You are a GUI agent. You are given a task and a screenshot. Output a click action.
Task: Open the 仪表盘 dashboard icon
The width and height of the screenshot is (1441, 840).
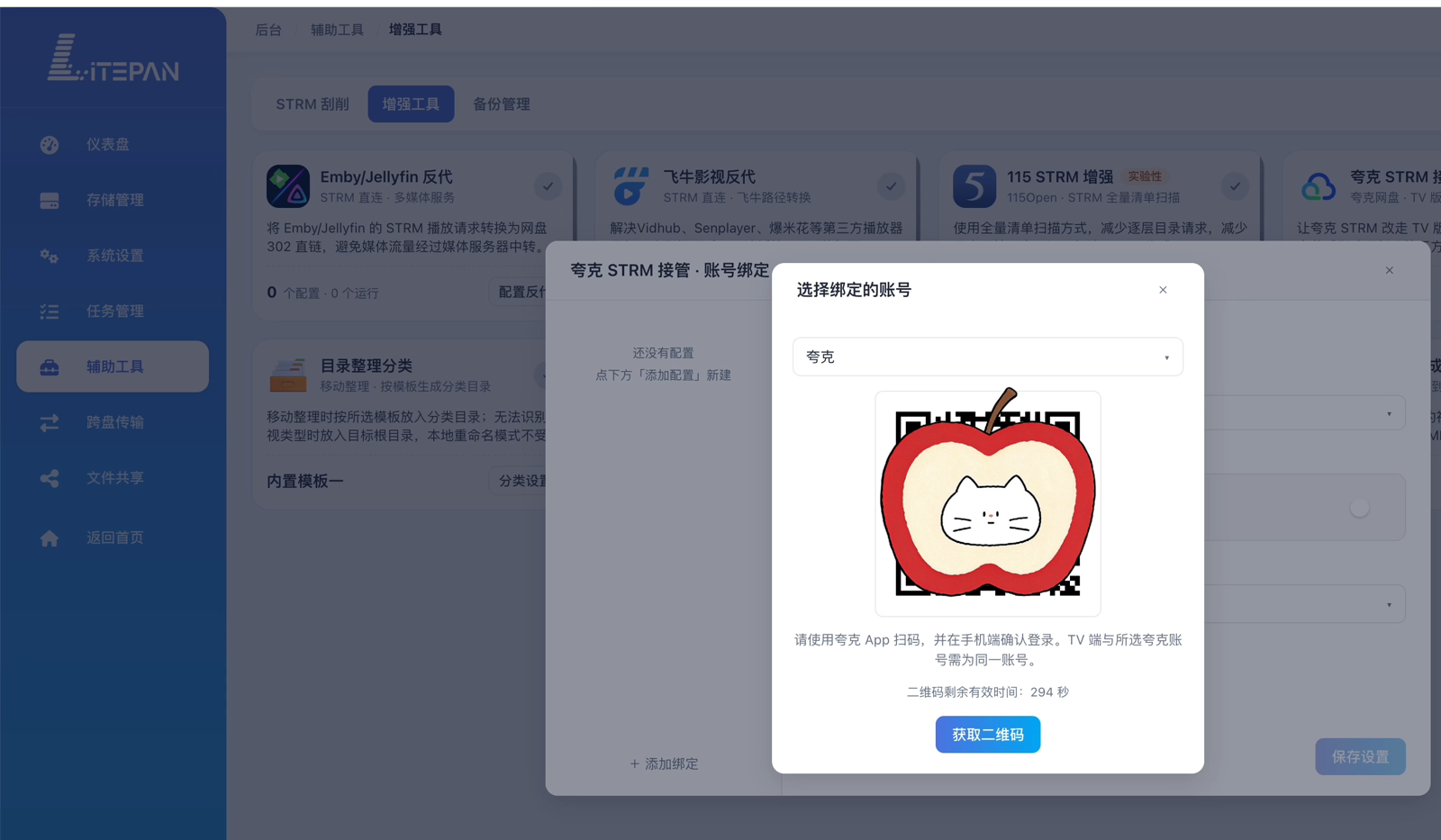coord(50,144)
